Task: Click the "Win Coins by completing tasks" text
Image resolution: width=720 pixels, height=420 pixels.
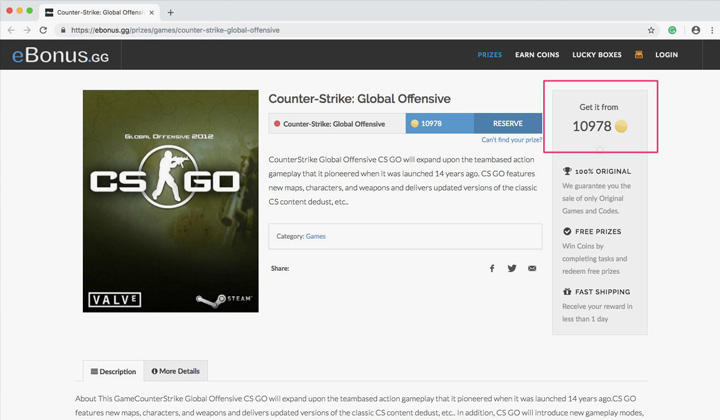Action: [594, 258]
